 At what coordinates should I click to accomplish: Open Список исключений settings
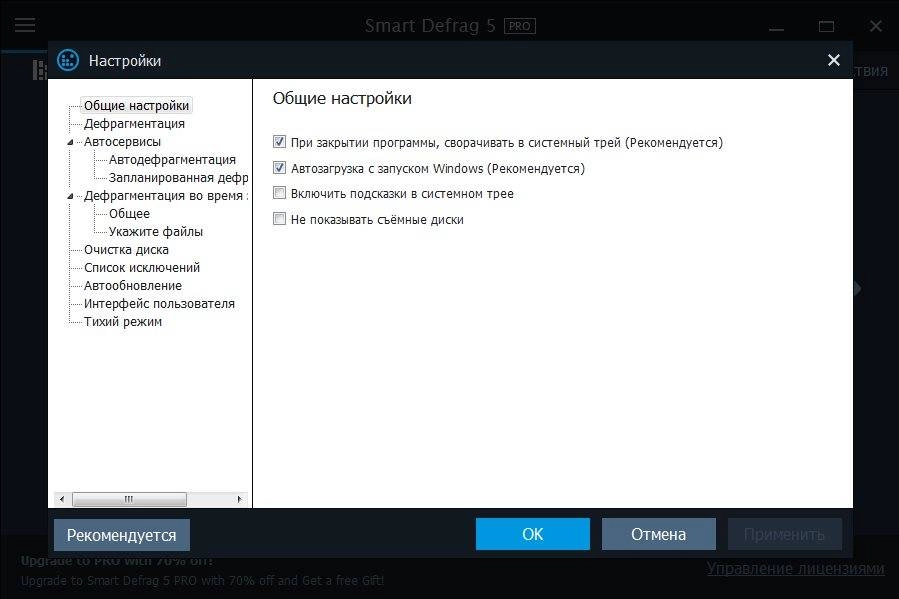pyautogui.click(x=142, y=268)
